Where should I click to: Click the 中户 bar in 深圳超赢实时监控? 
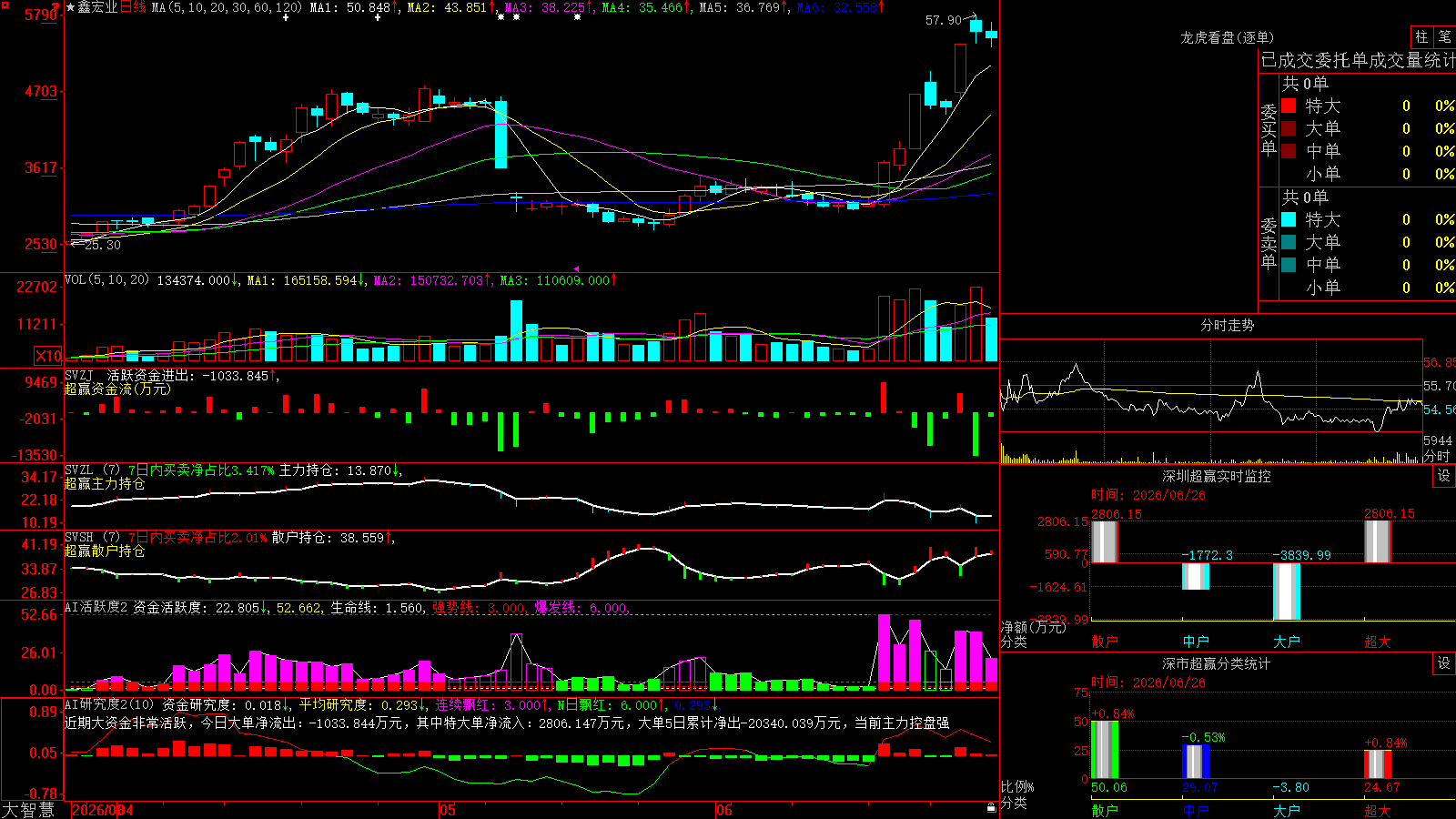coord(1196,577)
